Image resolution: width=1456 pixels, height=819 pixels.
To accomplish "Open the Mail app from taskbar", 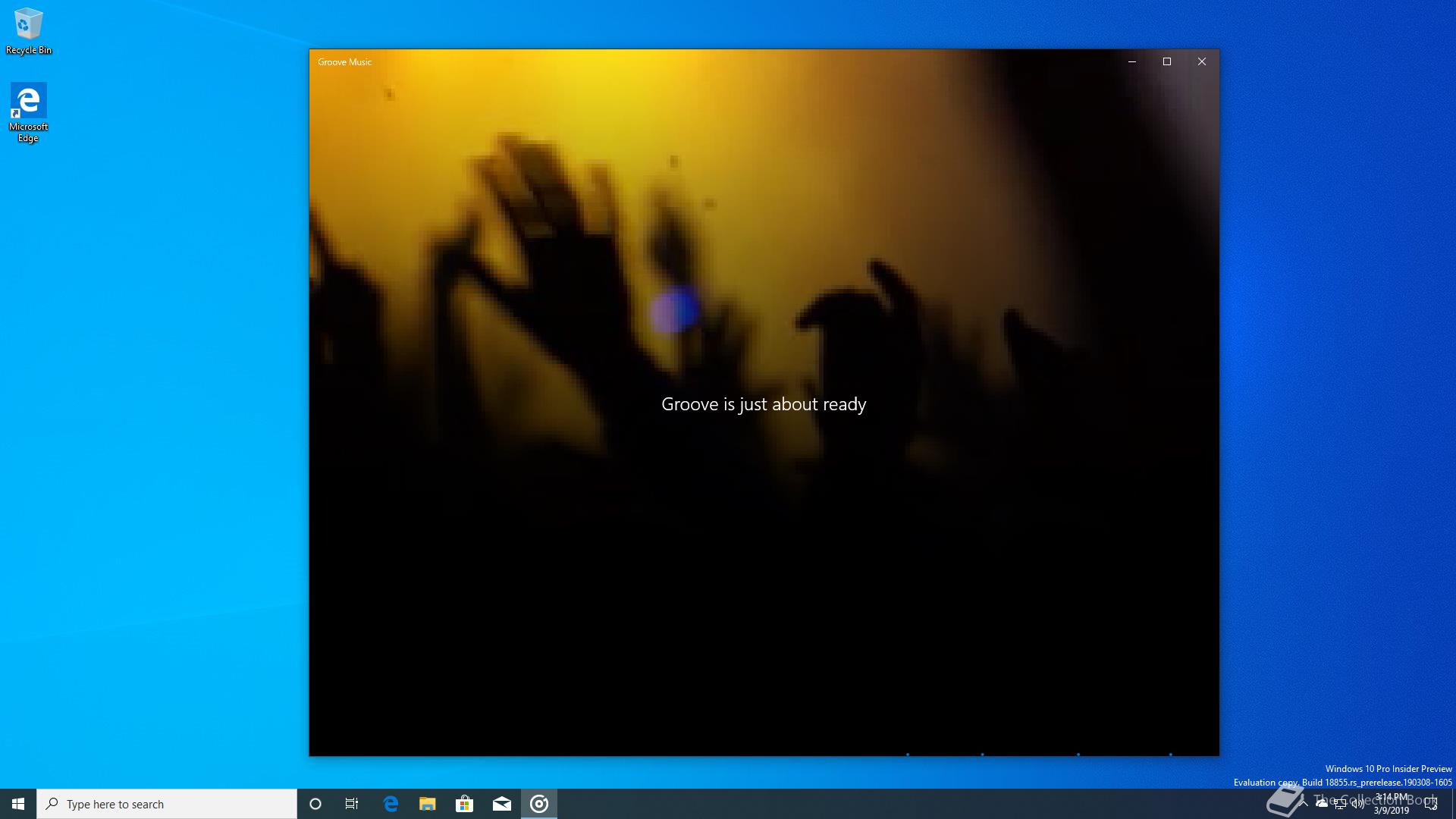I will [502, 804].
